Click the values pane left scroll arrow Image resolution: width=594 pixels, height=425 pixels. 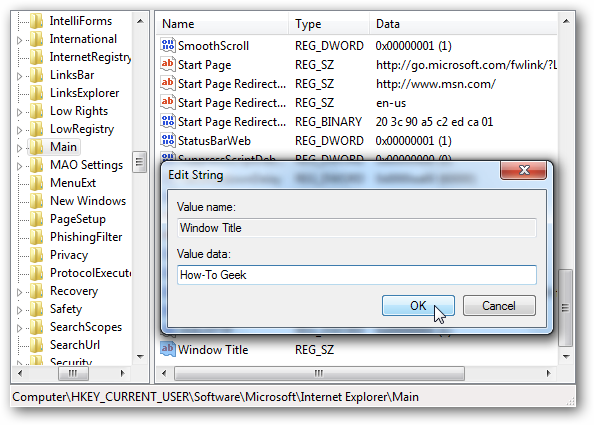(164, 373)
